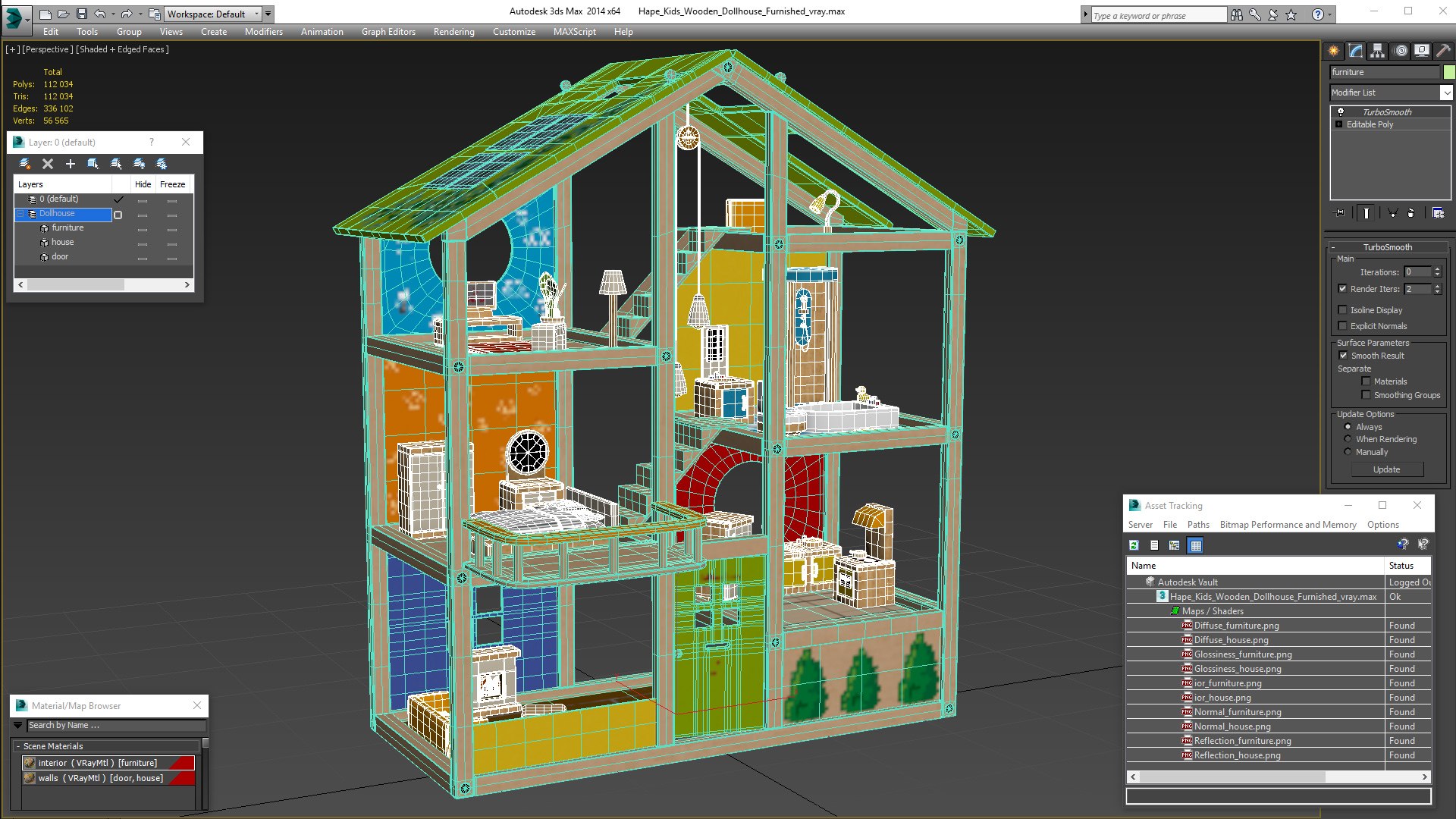This screenshot has height=819, width=1456.
Task: Enable Separate by Smoothing Groups checkbox
Action: (x=1367, y=395)
